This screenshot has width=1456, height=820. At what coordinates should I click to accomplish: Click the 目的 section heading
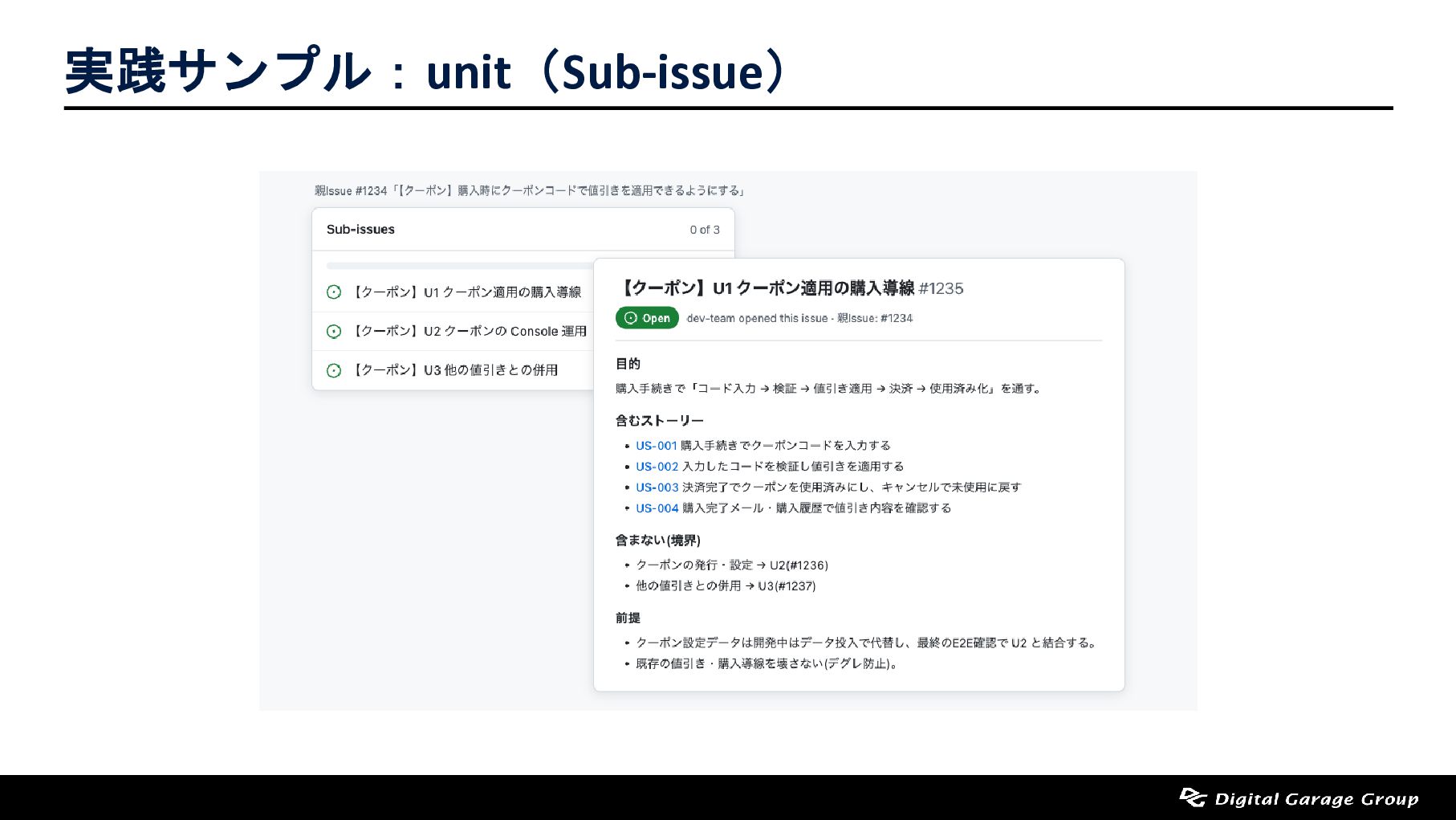628,364
